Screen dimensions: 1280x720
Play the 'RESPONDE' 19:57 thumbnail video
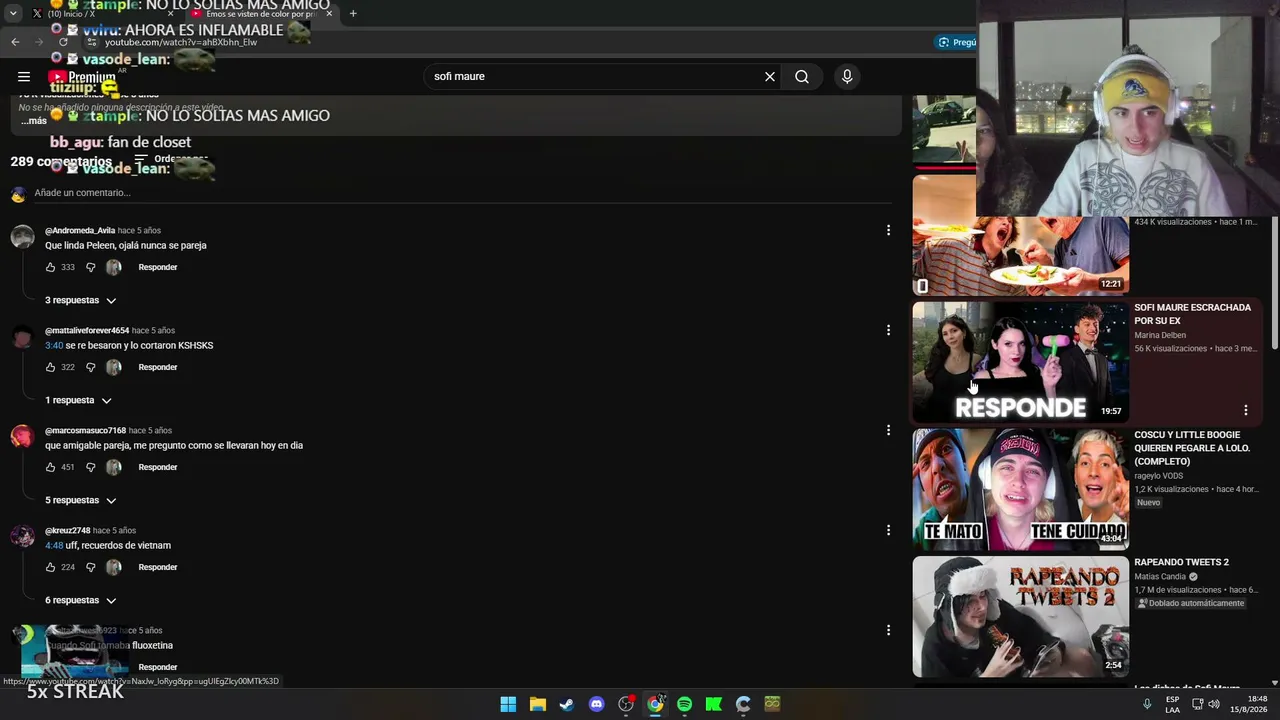tap(1020, 361)
